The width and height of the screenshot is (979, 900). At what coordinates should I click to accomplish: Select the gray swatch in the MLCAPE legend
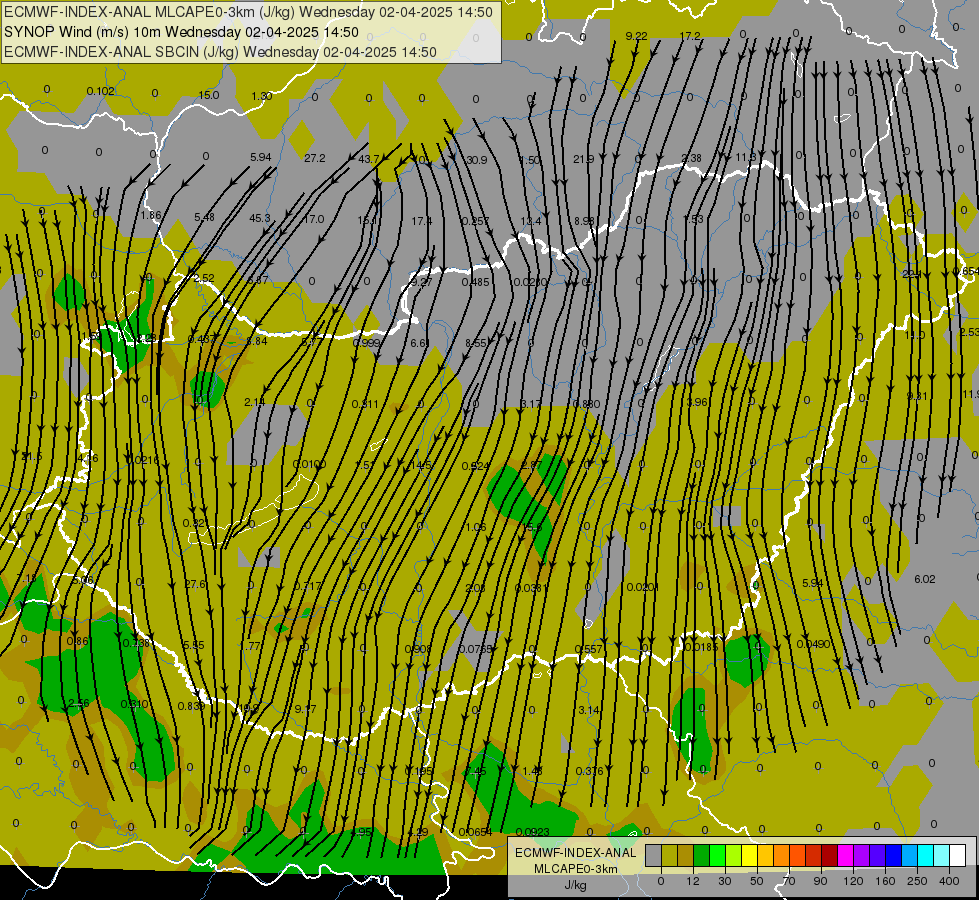653,856
